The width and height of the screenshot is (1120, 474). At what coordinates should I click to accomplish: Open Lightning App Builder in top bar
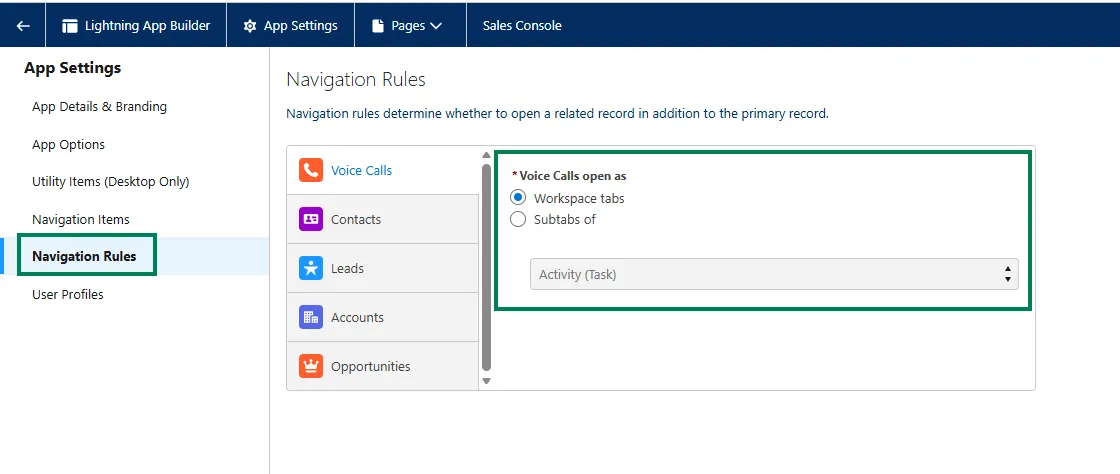pos(147,26)
